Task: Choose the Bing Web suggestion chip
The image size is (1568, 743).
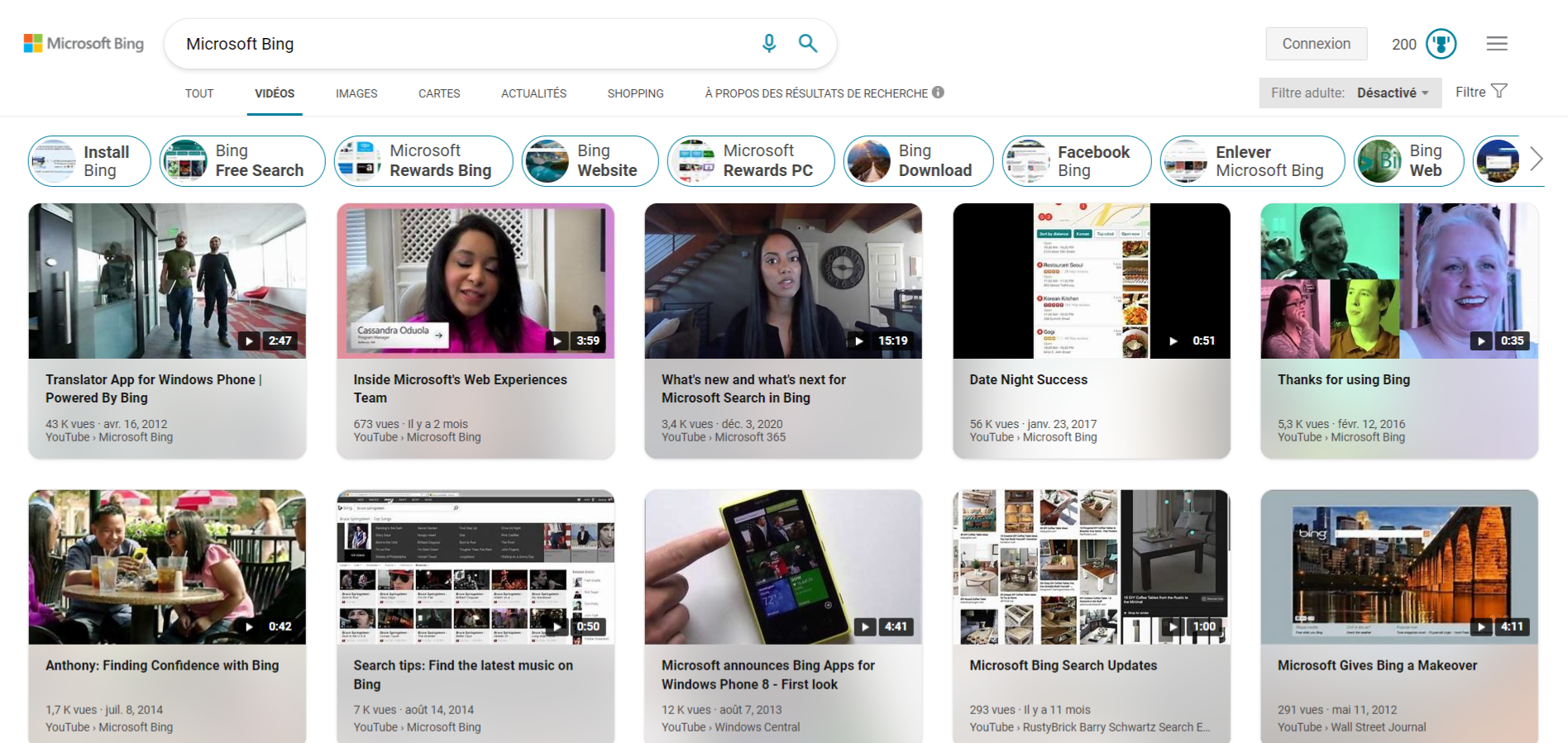Action: [1408, 161]
